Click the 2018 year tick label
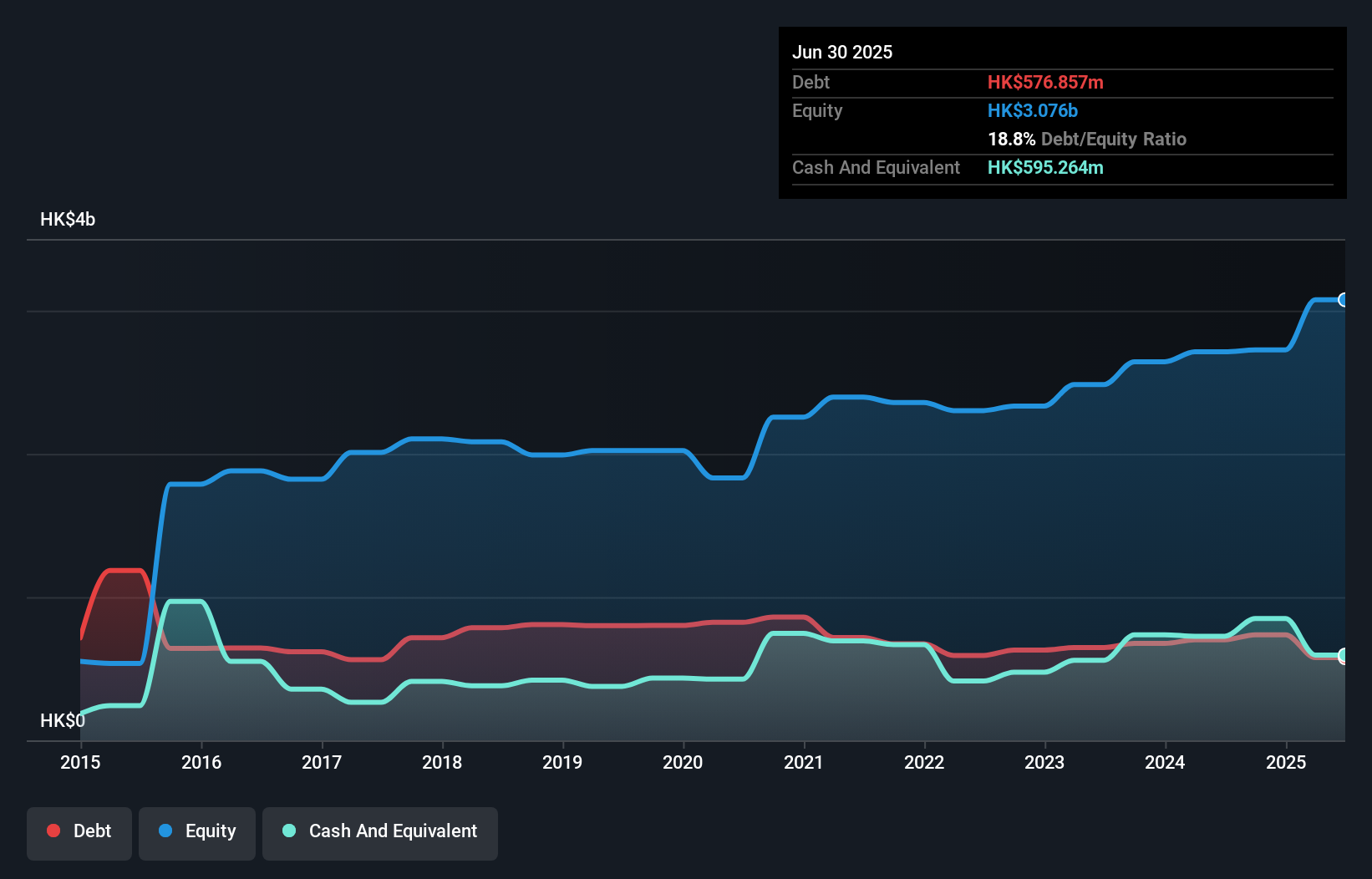Viewport: 1372px width, 879px height. 442,762
